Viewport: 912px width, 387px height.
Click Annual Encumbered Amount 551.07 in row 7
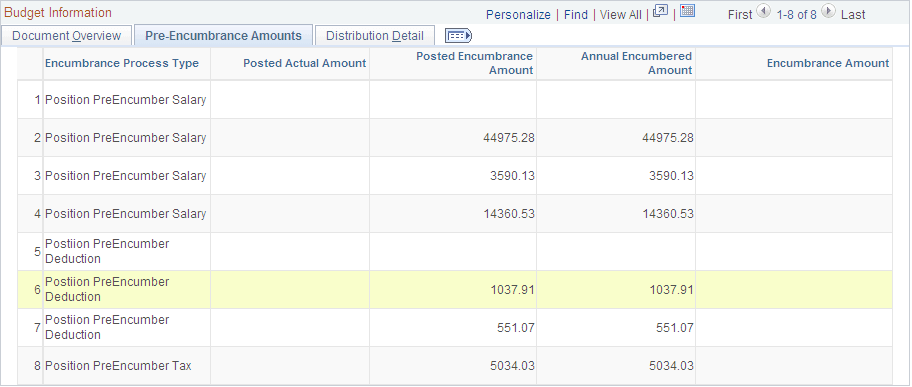point(675,328)
